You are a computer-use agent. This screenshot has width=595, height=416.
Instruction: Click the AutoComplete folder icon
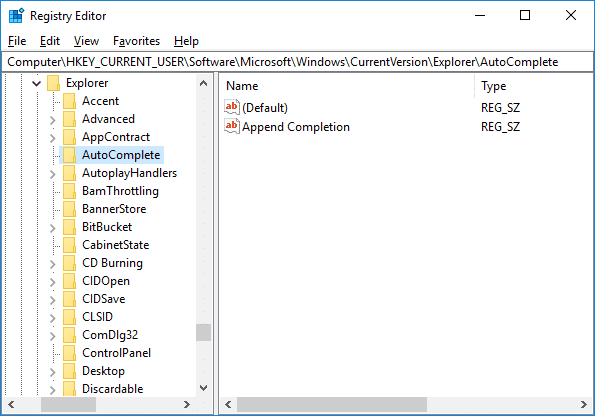(x=69, y=155)
